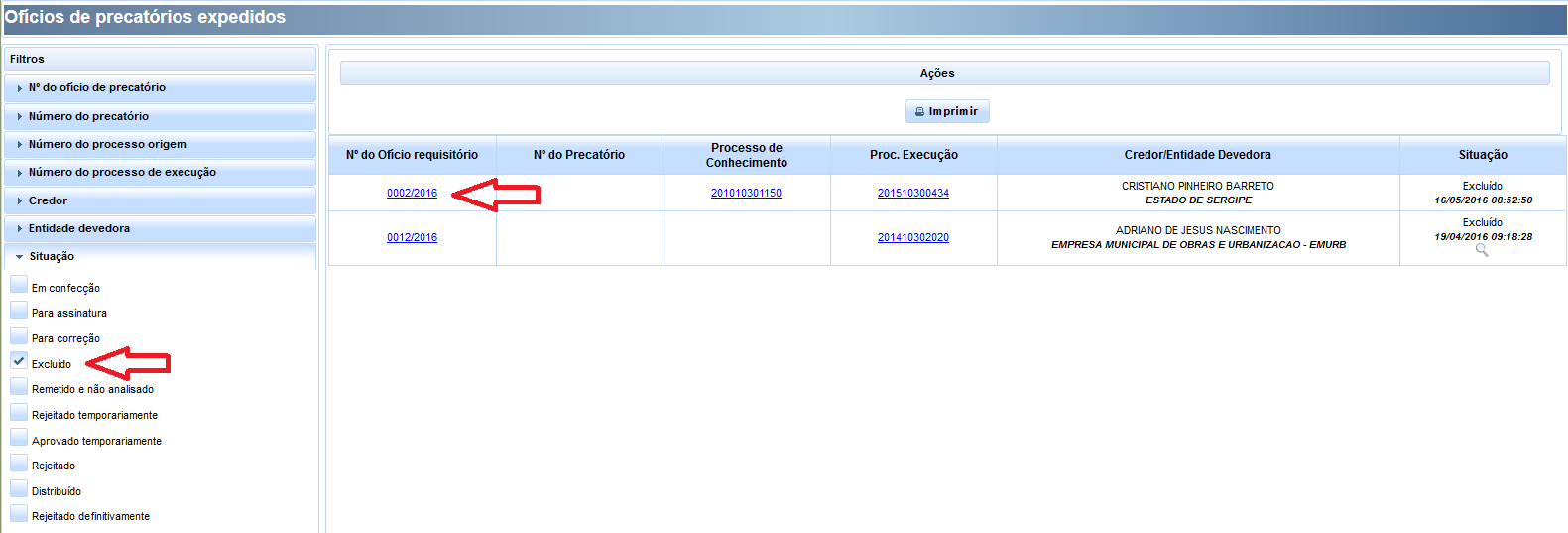Viewport: 1568px width, 533px height.
Task: Click the Imprimir print button
Action: coord(946,111)
